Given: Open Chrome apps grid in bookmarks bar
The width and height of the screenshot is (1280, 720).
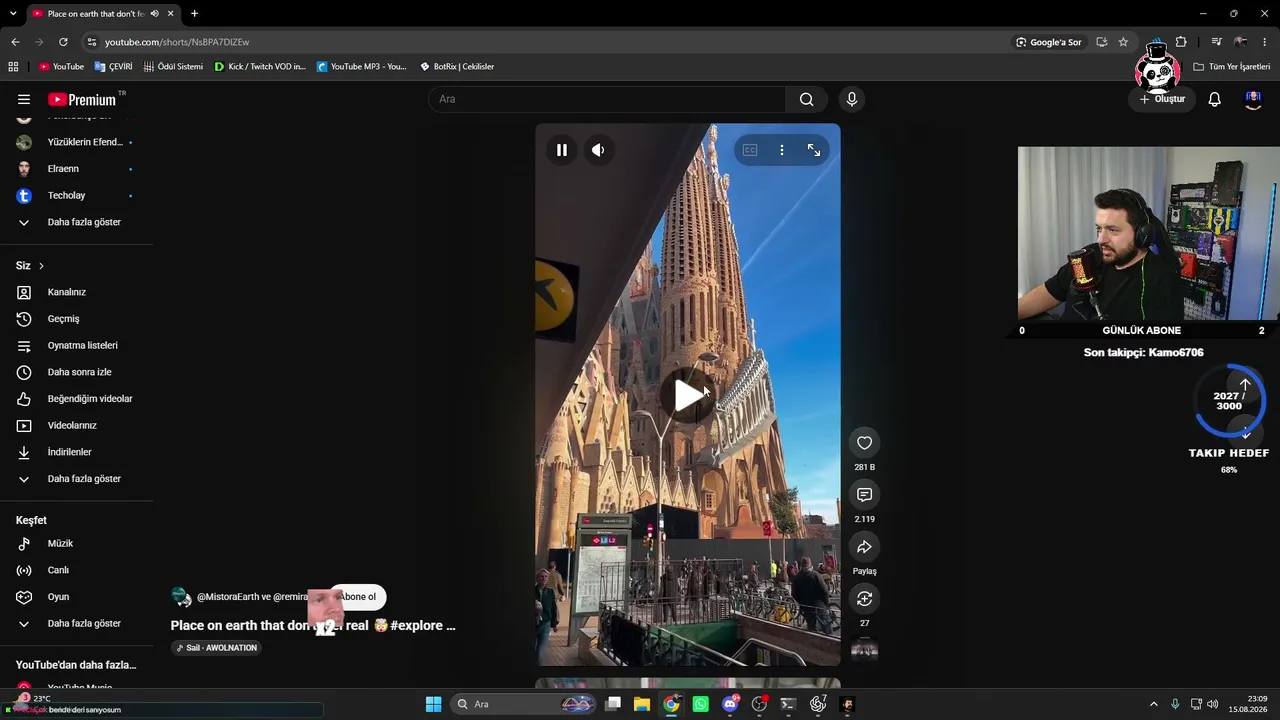Looking at the screenshot, I should [x=13, y=67].
